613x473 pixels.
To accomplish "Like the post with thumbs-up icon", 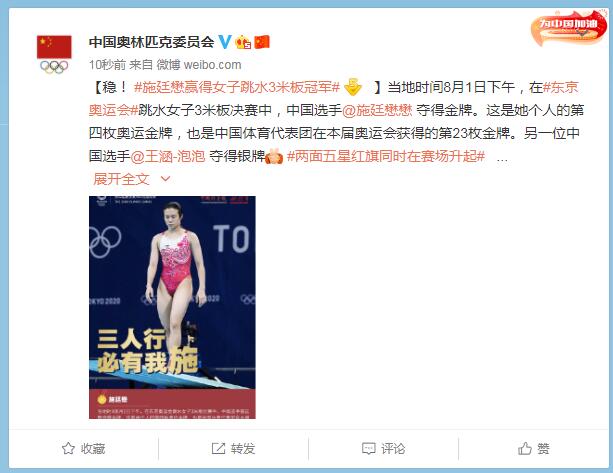I will [x=525, y=448].
